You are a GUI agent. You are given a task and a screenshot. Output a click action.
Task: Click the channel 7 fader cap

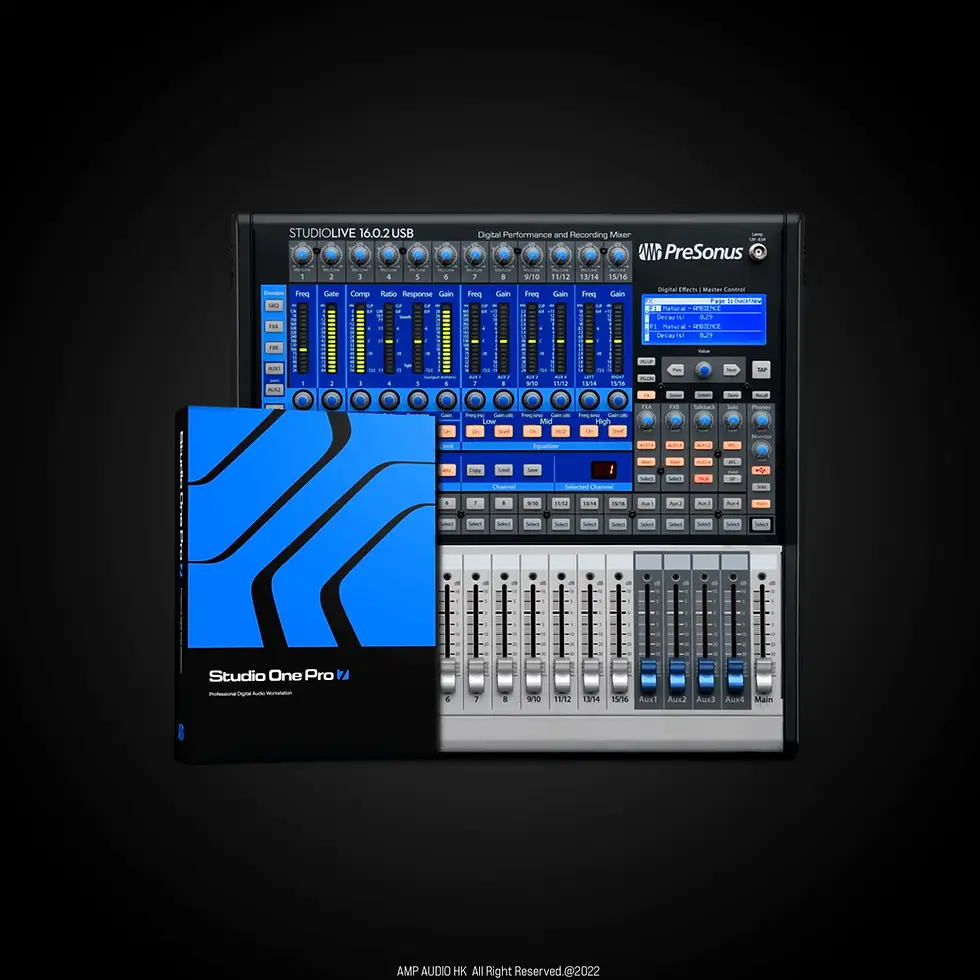(476, 675)
